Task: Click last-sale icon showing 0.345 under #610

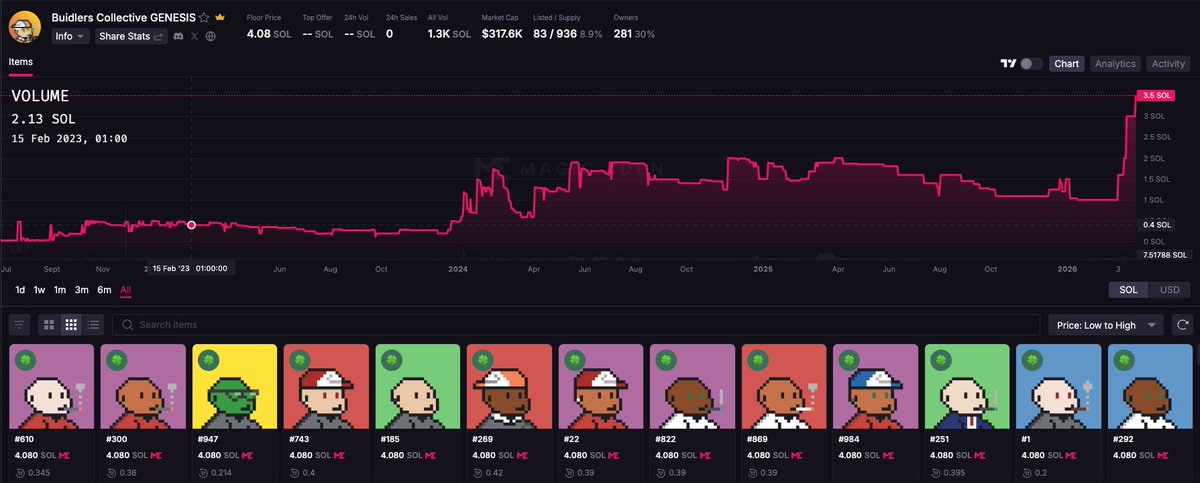Action: pyautogui.click(x=20, y=471)
